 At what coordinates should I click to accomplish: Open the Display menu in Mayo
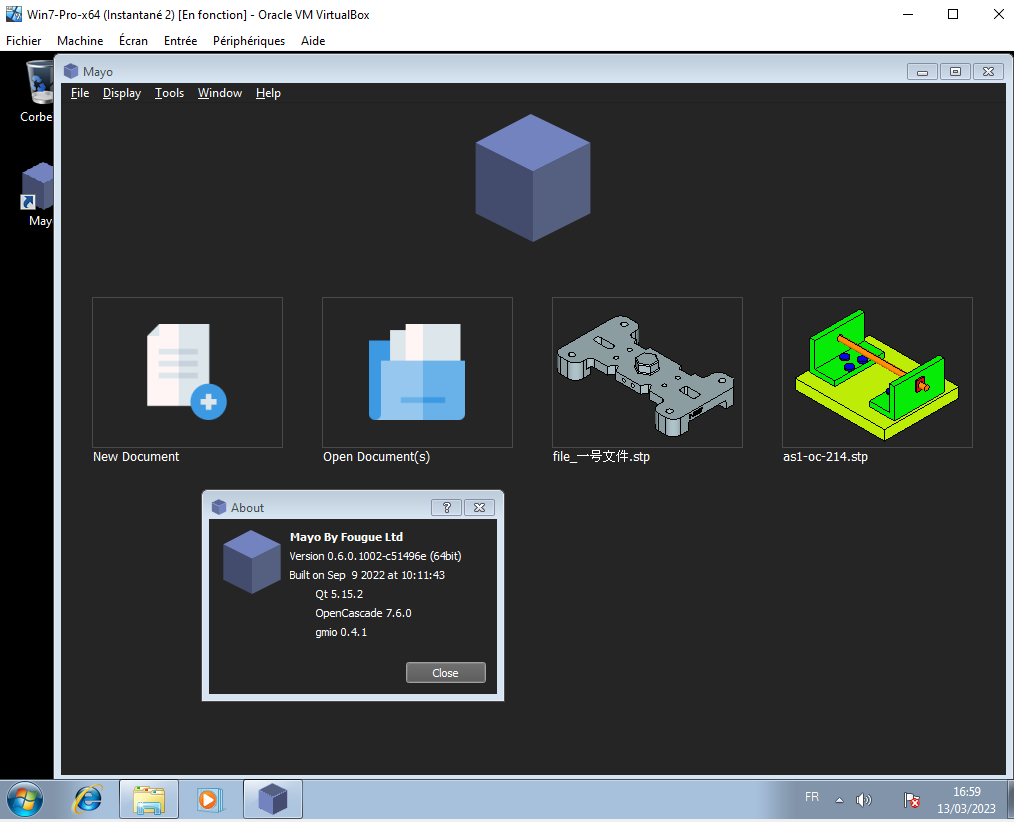click(x=122, y=93)
